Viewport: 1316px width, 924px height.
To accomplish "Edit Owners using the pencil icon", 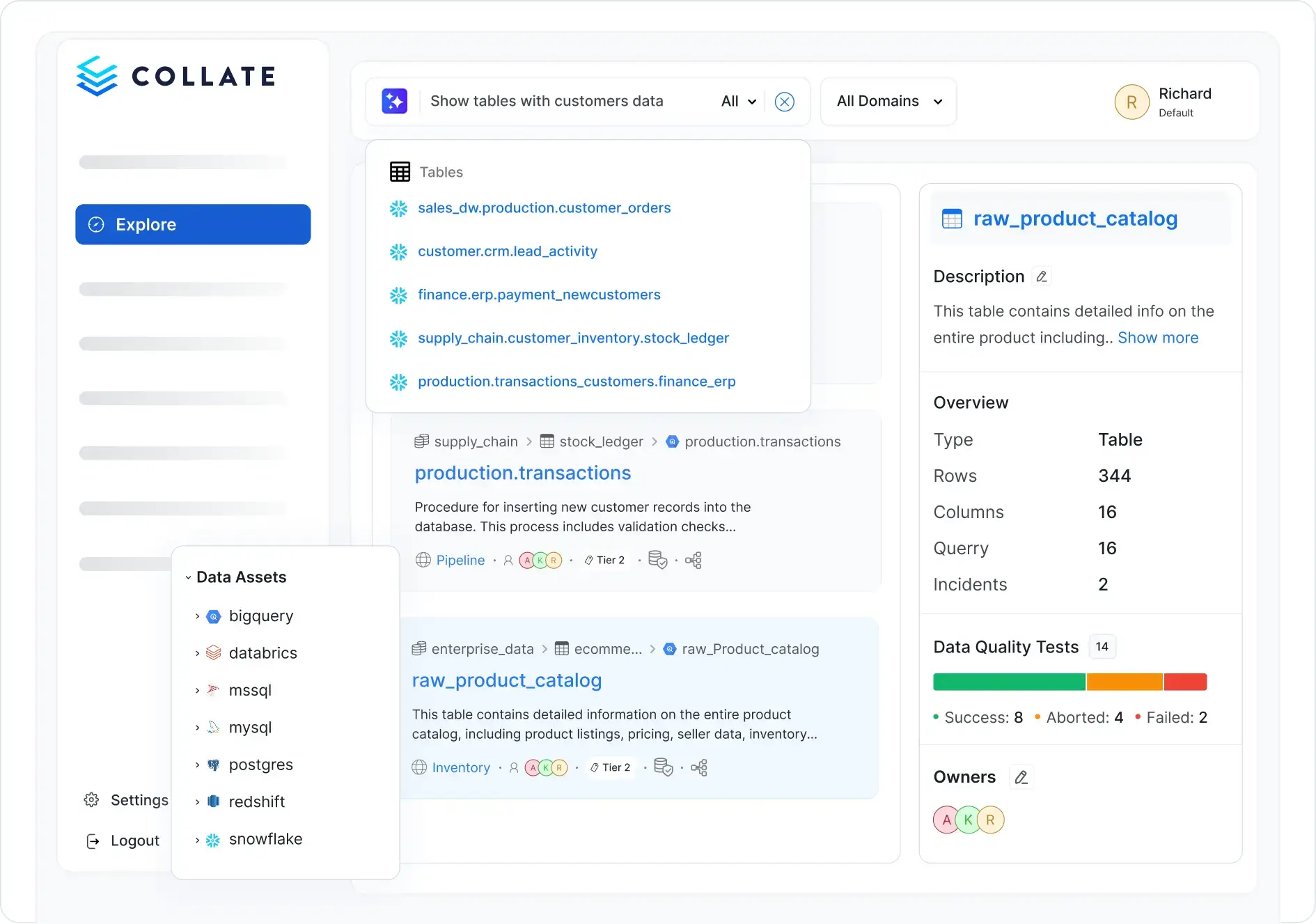I will click(x=1021, y=776).
